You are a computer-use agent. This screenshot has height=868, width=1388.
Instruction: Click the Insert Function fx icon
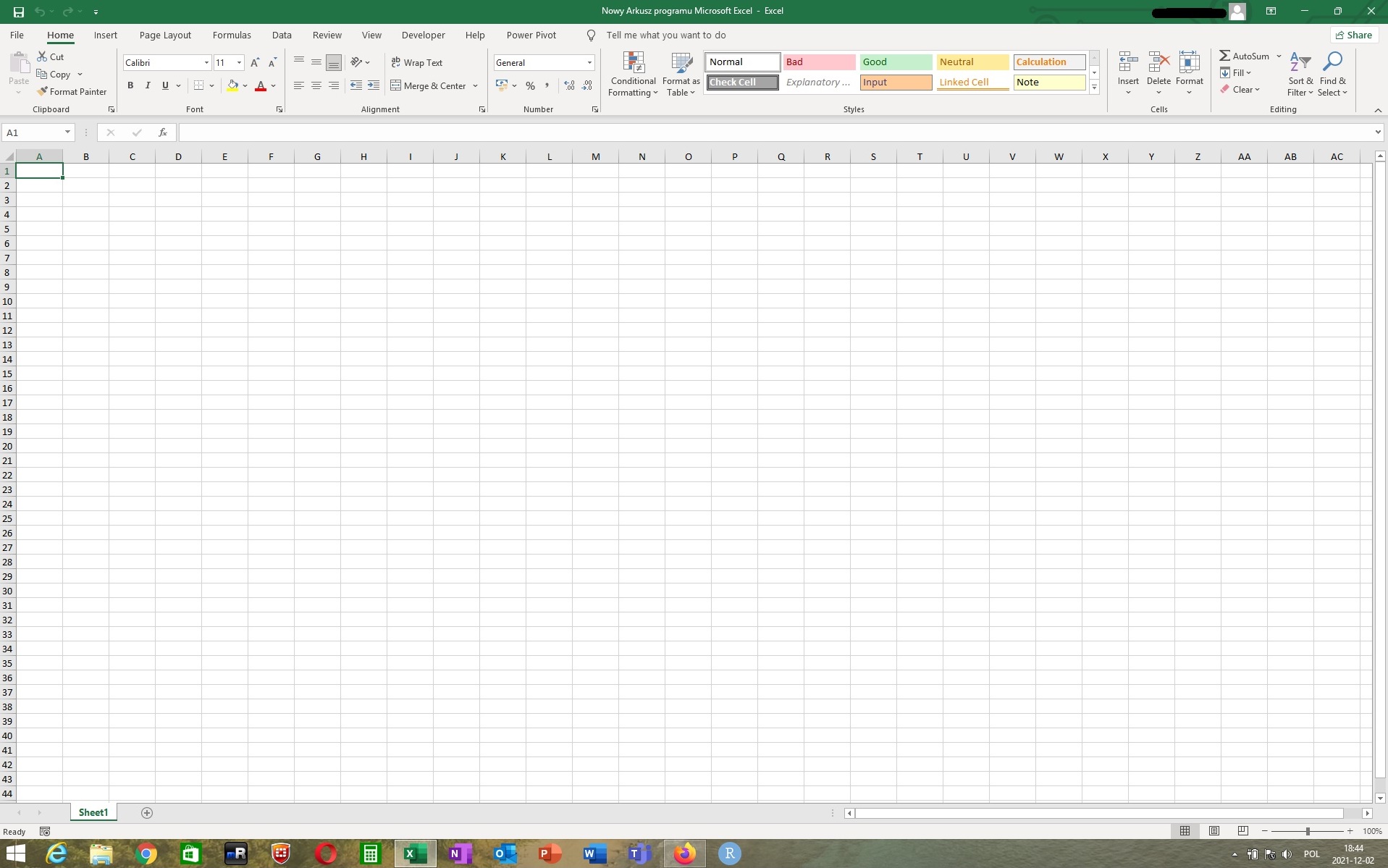click(x=163, y=132)
